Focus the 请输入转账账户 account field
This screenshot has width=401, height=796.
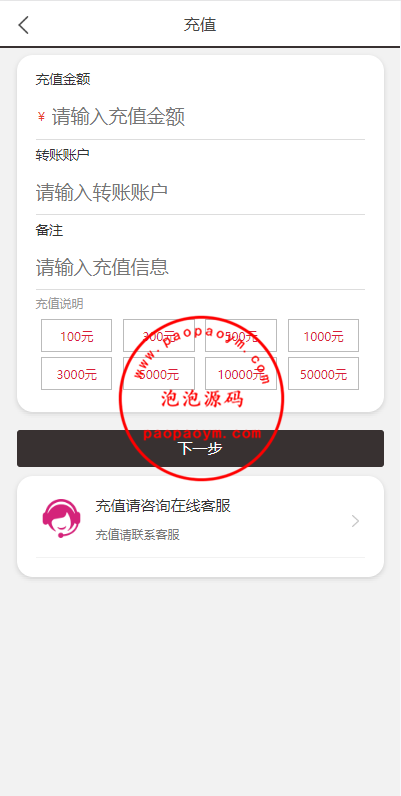[200, 192]
